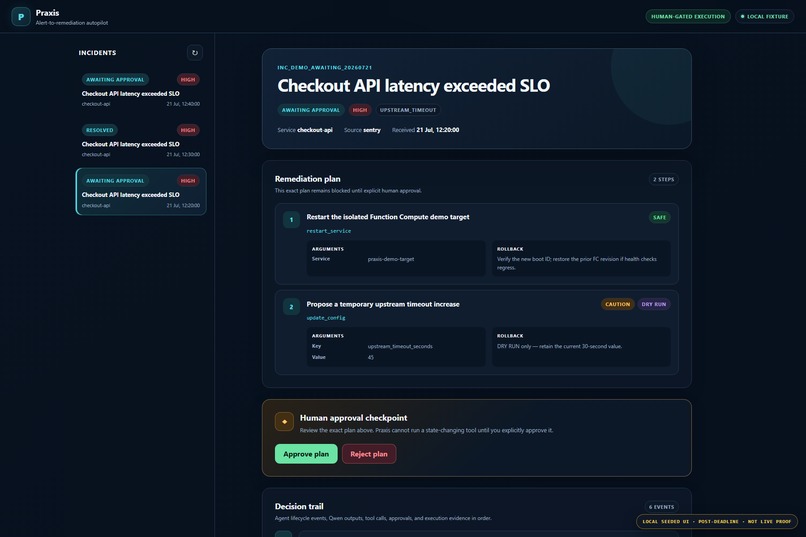Click the 2 STEPS counter badge
The height and width of the screenshot is (537, 806).
click(x=663, y=179)
